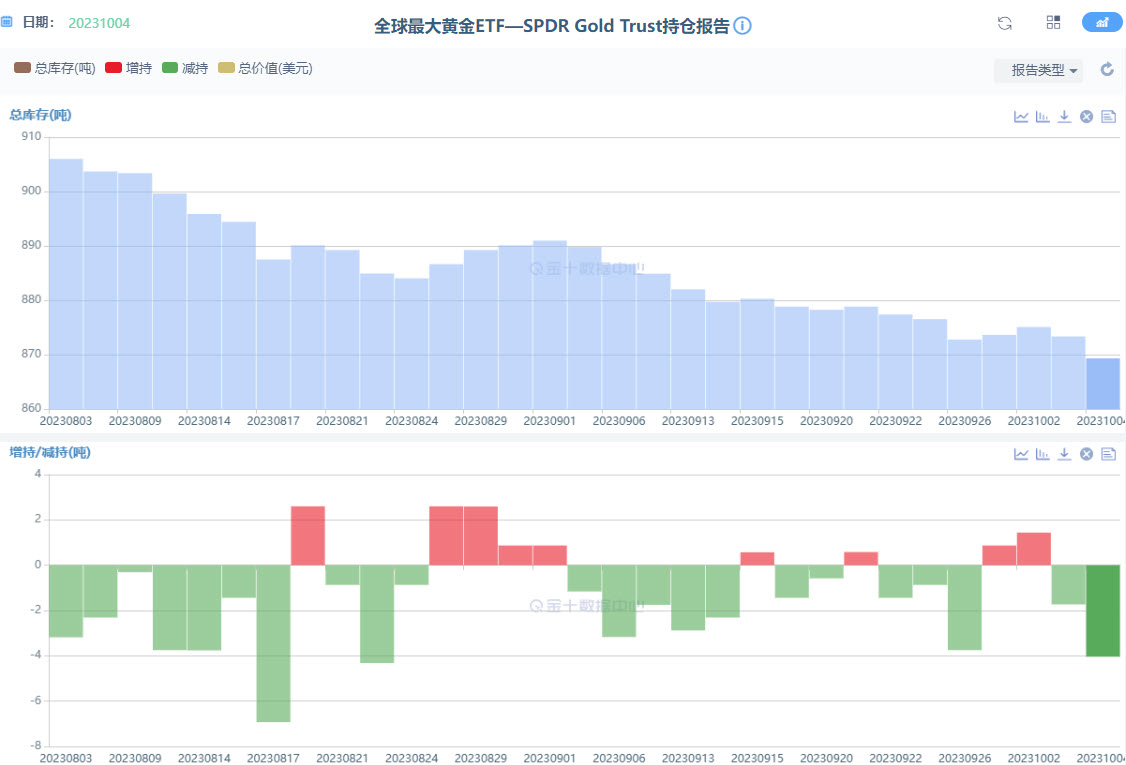The height and width of the screenshot is (765, 1126).
Task: Click the refresh/sync icon at top right
Action: point(1004,22)
